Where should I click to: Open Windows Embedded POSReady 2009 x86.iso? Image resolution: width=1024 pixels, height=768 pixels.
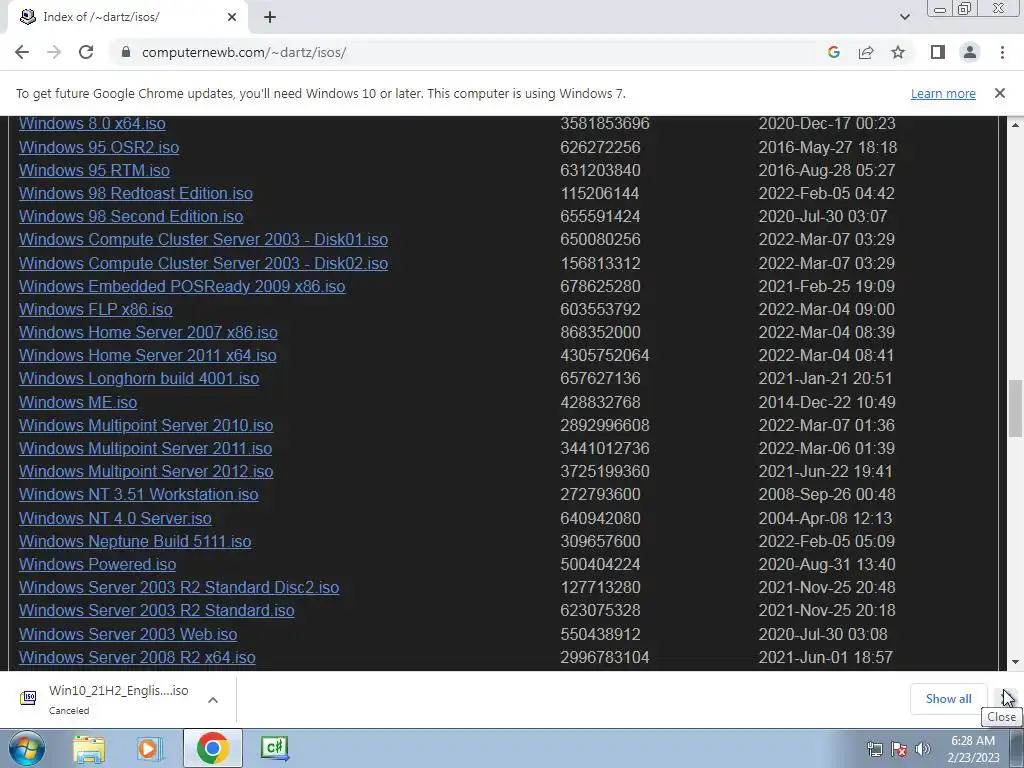[x=182, y=286]
